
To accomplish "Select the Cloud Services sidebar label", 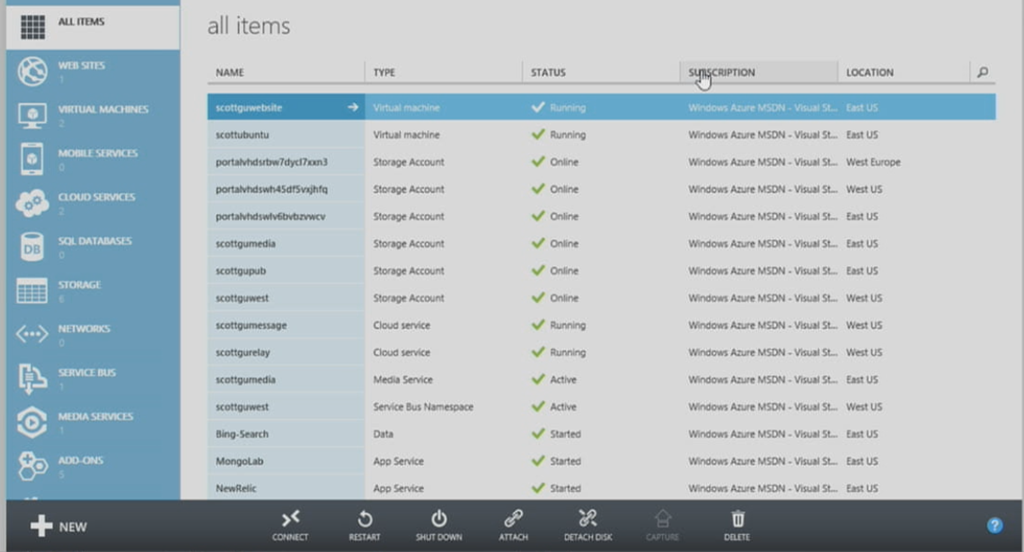I will pyautogui.click(x=97, y=197).
